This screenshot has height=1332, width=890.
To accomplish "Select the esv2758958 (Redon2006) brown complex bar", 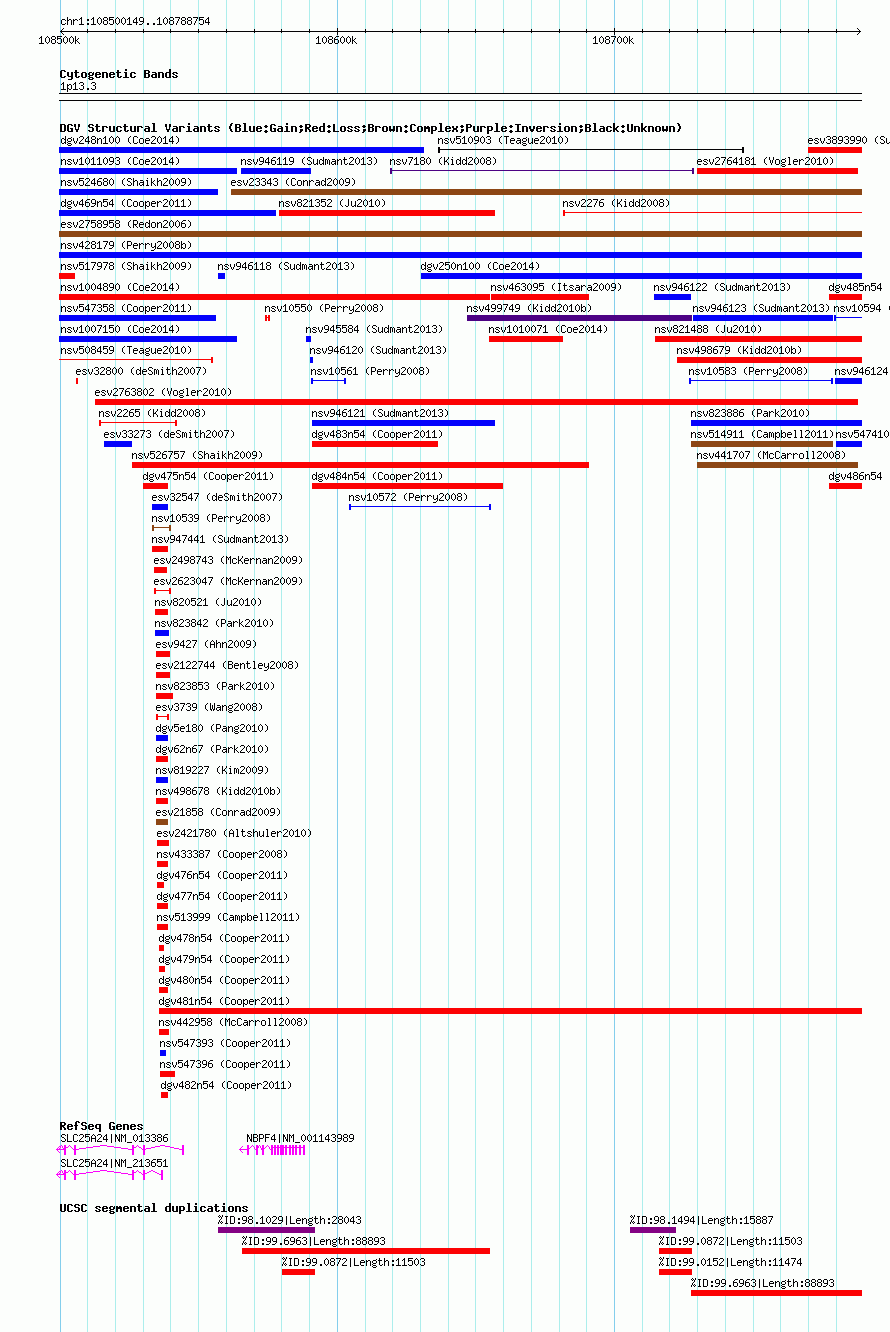I will 460,234.
